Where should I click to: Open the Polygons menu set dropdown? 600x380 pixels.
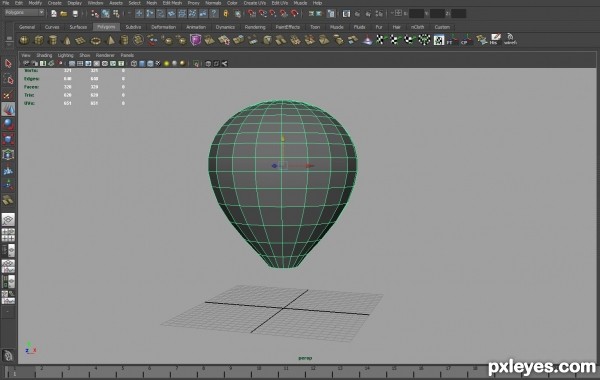(24, 13)
